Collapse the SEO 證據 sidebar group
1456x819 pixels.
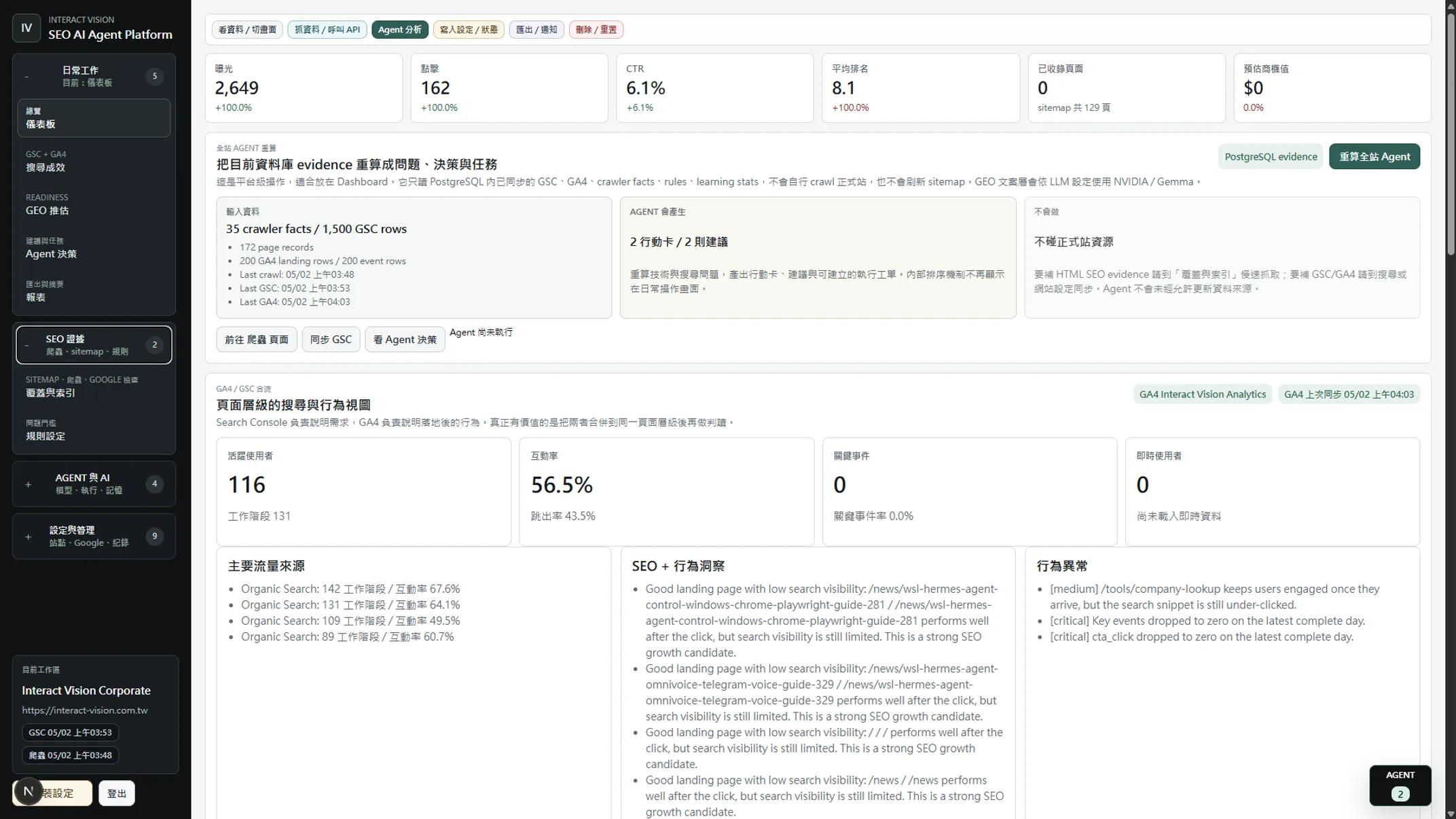point(94,345)
